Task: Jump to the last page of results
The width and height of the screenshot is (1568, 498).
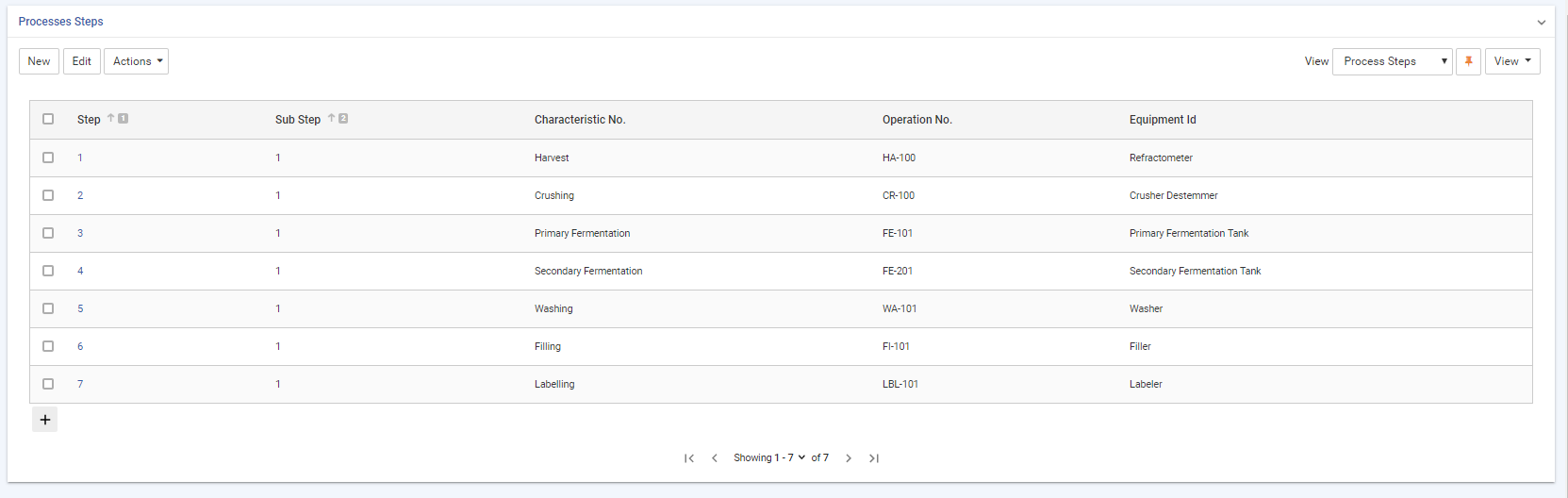Action: (x=874, y=458)
